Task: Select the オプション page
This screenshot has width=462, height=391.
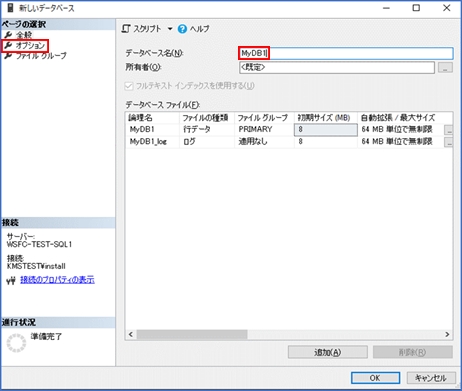Action: coord(30,45)
